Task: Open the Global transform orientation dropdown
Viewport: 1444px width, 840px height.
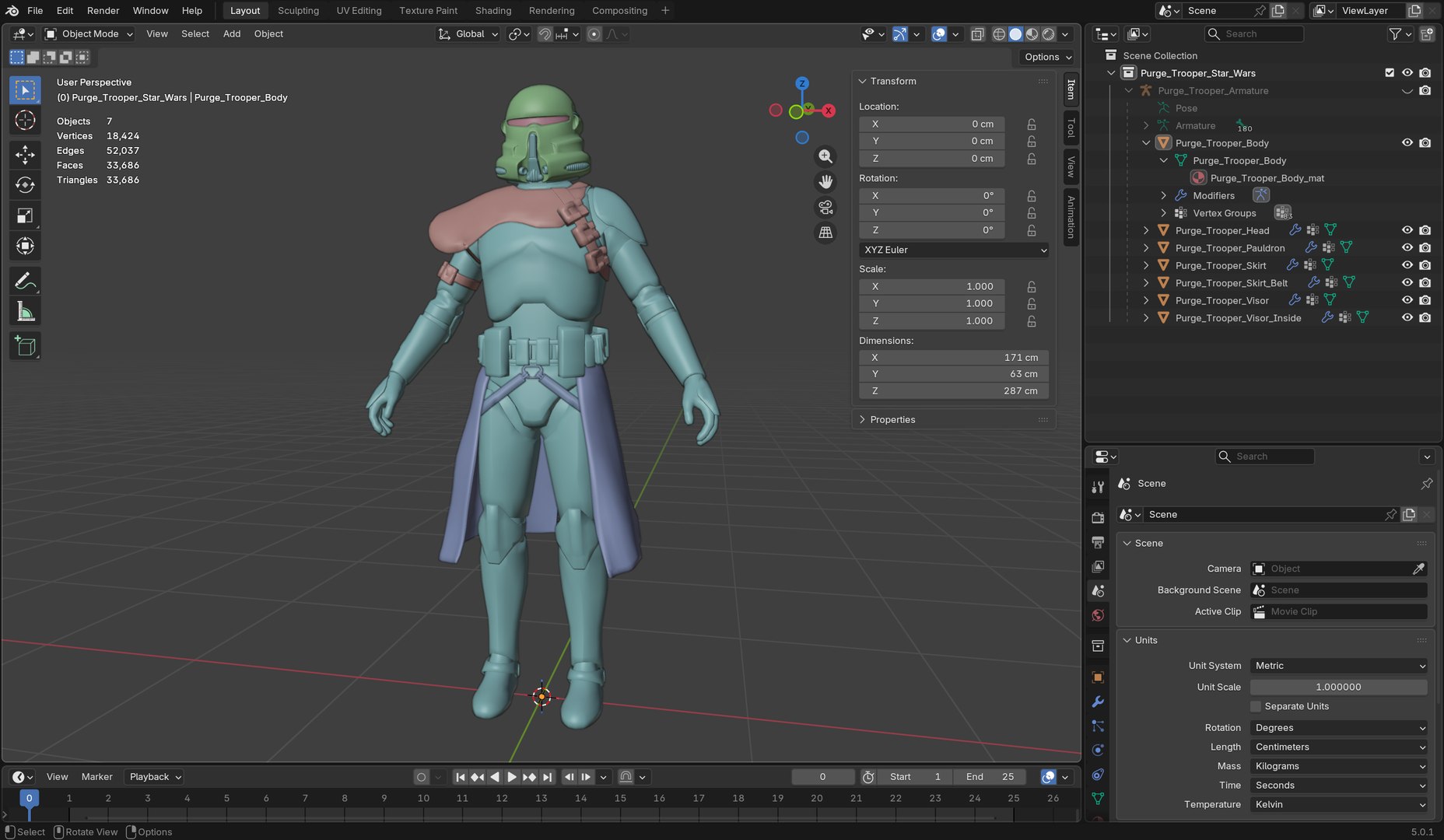Action: tap(468, 34)
